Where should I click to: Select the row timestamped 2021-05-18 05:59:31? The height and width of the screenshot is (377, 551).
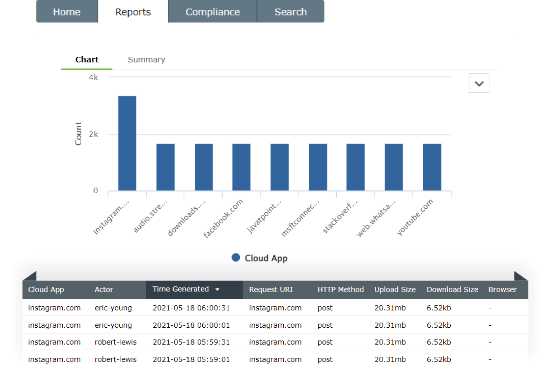click(275, 342)
